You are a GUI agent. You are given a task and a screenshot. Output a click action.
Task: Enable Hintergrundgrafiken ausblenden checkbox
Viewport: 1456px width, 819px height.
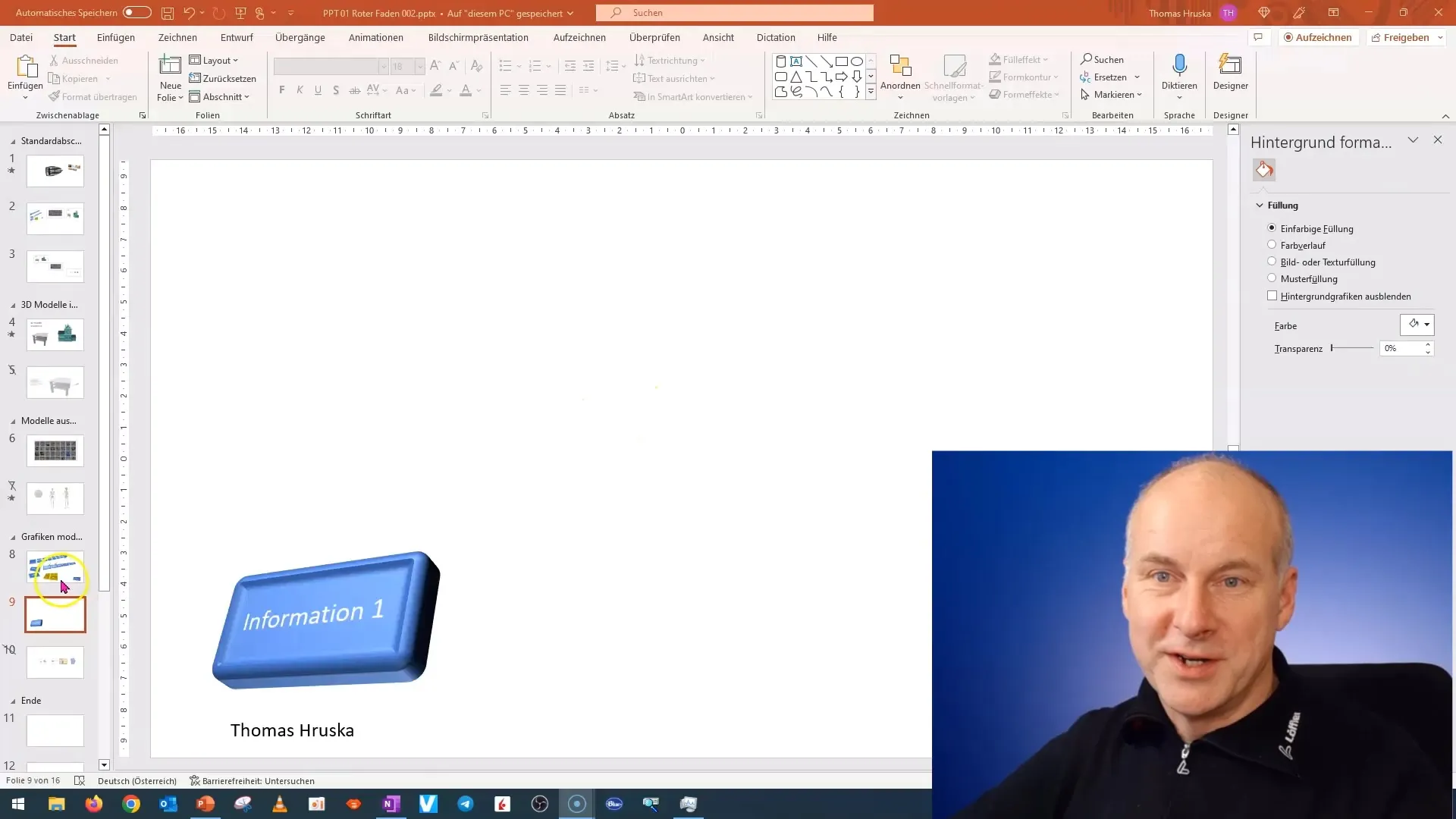[x=1272, y=296]
